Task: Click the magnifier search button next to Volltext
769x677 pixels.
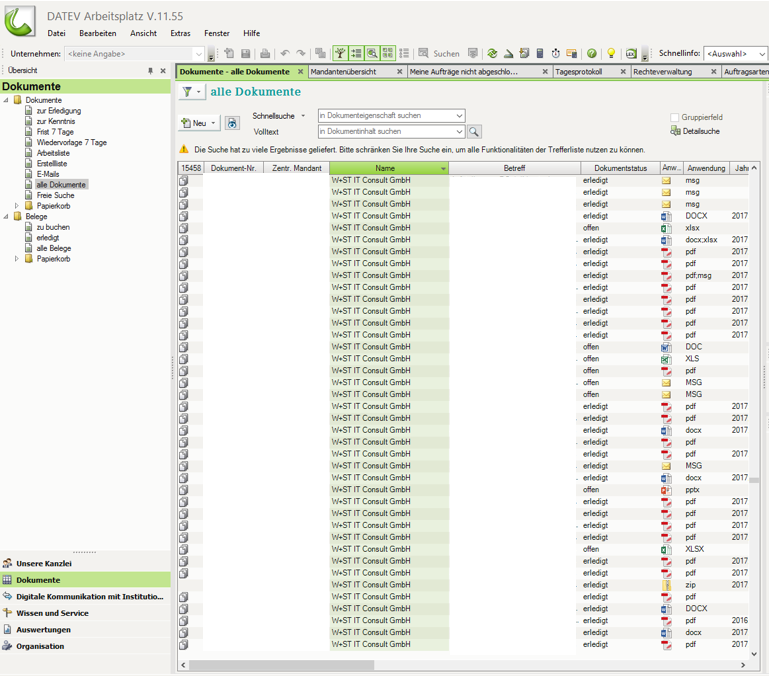Action: coord(474,131)
